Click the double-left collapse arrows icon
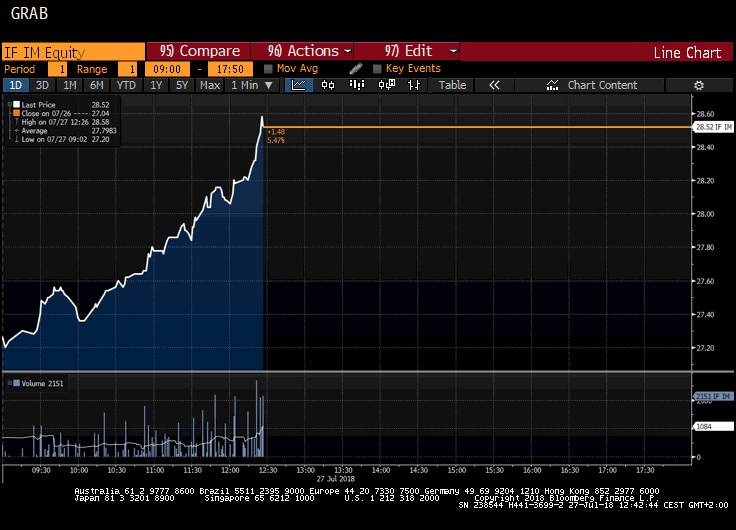 click(x=494, y=85)
